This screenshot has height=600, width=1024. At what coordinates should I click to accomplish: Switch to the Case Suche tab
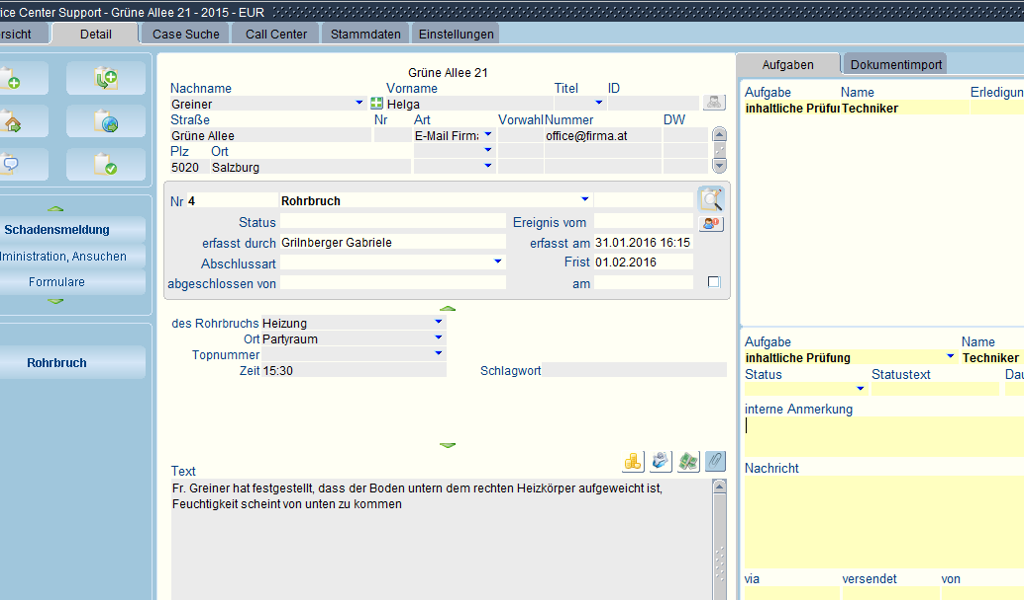click(x=186, y=34)
